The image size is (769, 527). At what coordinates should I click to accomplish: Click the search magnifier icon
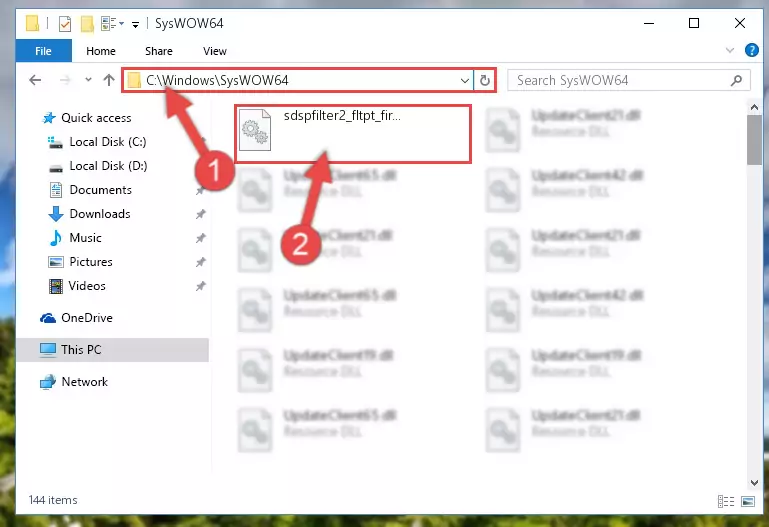(x=736, y=80)
